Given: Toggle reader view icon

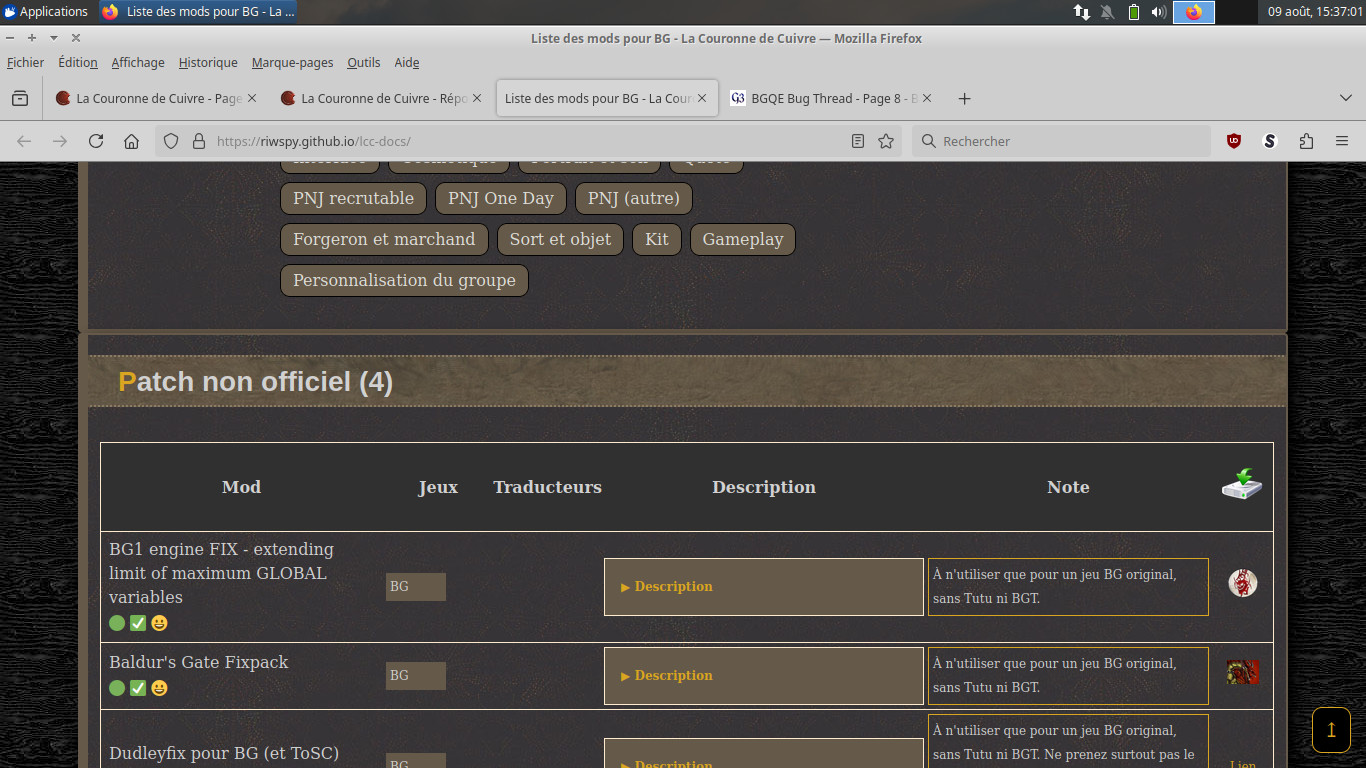Looking at the screenshot, I should [x=858, y=141].
